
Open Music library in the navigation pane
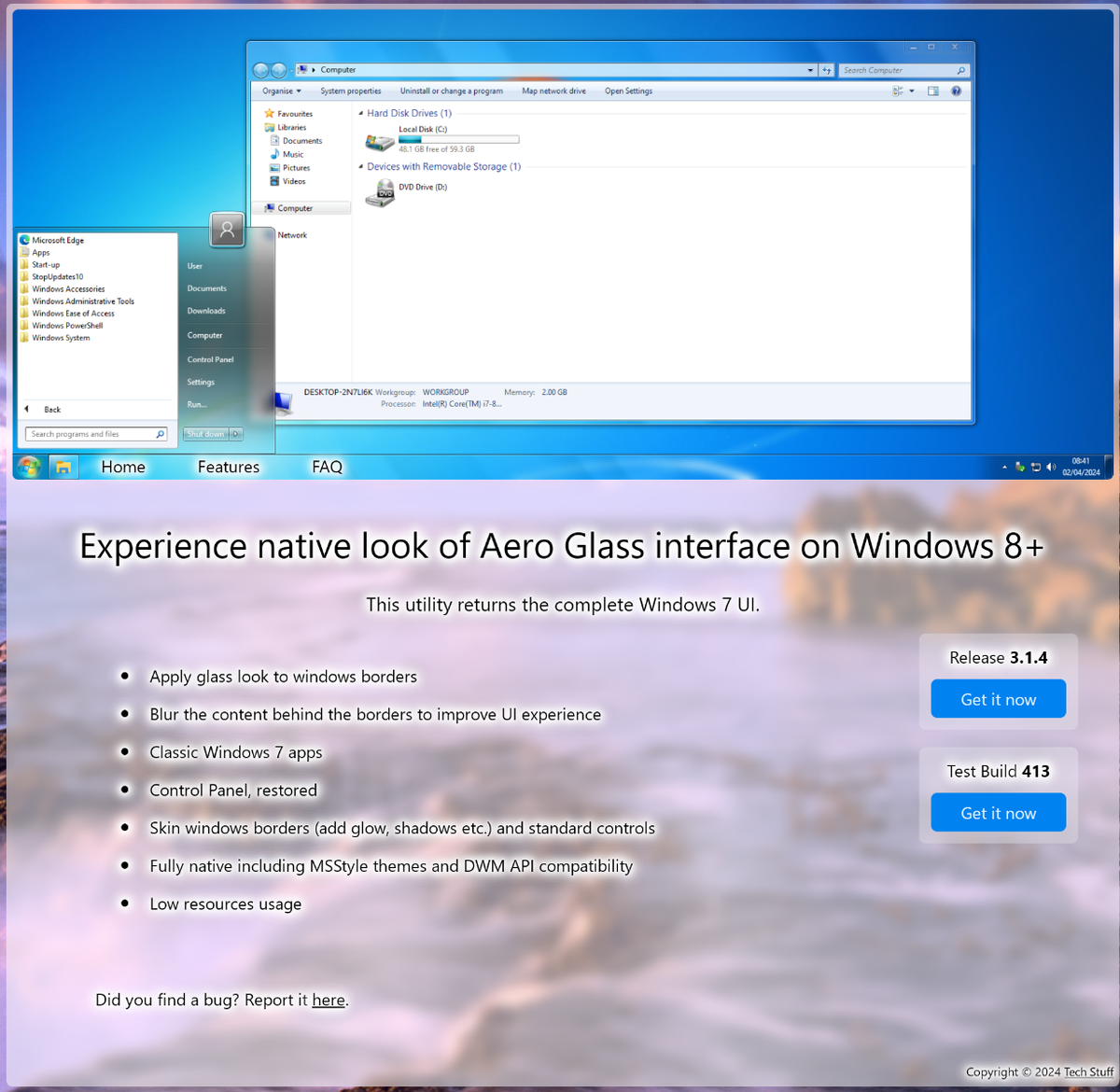[287, 154]
